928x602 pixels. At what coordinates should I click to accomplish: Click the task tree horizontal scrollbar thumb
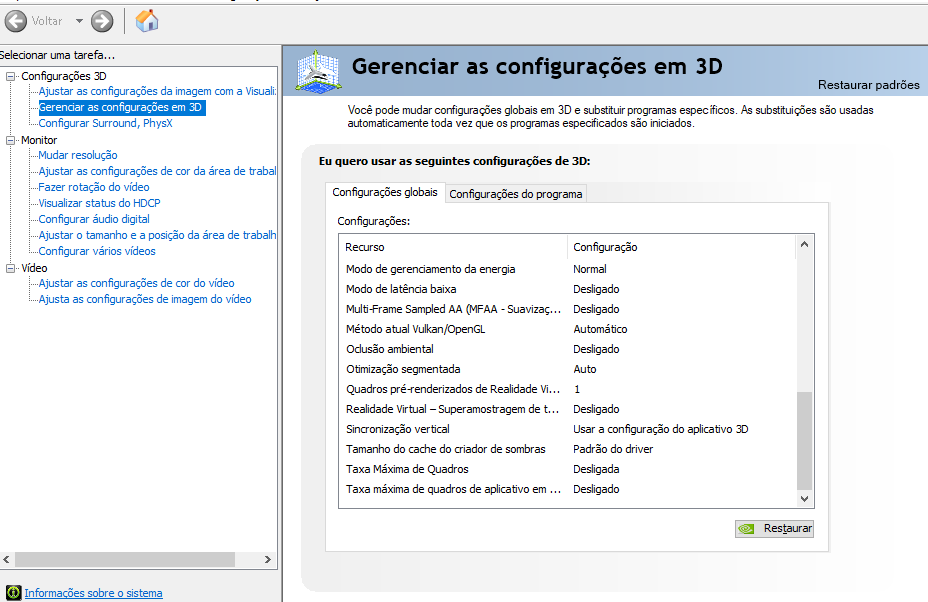coord(125,559)
